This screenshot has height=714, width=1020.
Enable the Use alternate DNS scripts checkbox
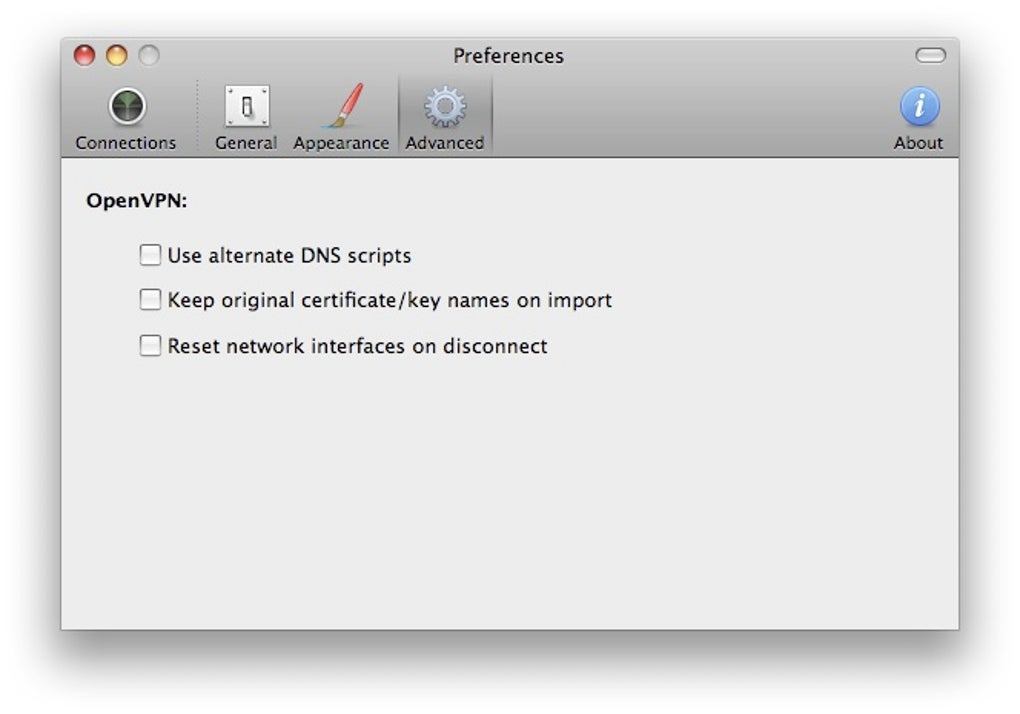pyautogui.click(x=150, y=255)
